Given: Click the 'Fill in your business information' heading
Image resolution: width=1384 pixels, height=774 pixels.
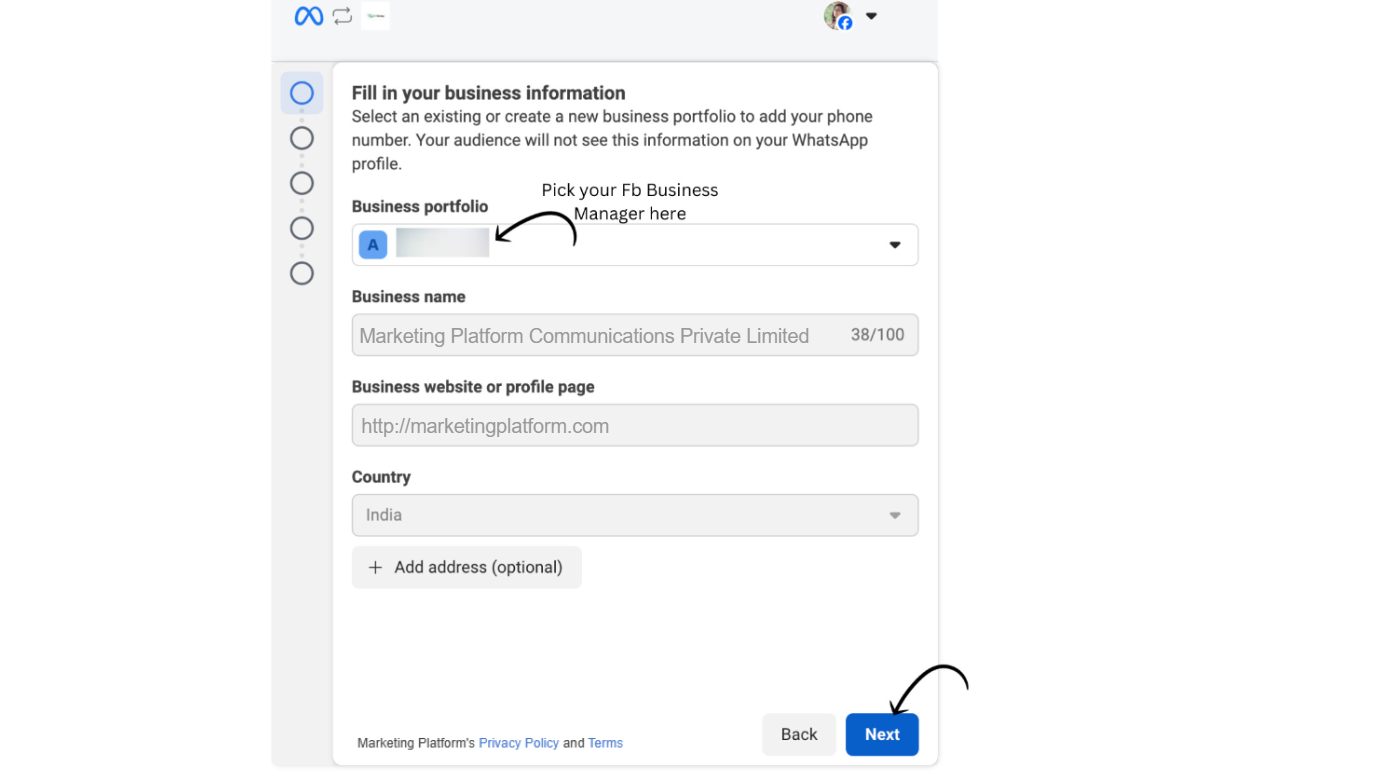Looking at the screenshot, I should [x=489, y=93].
